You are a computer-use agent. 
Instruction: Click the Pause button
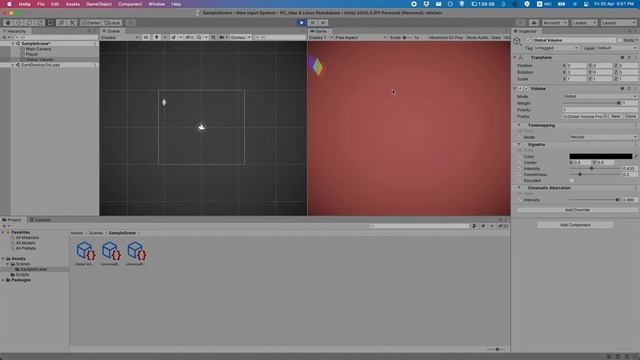click(x=313, y=23)
